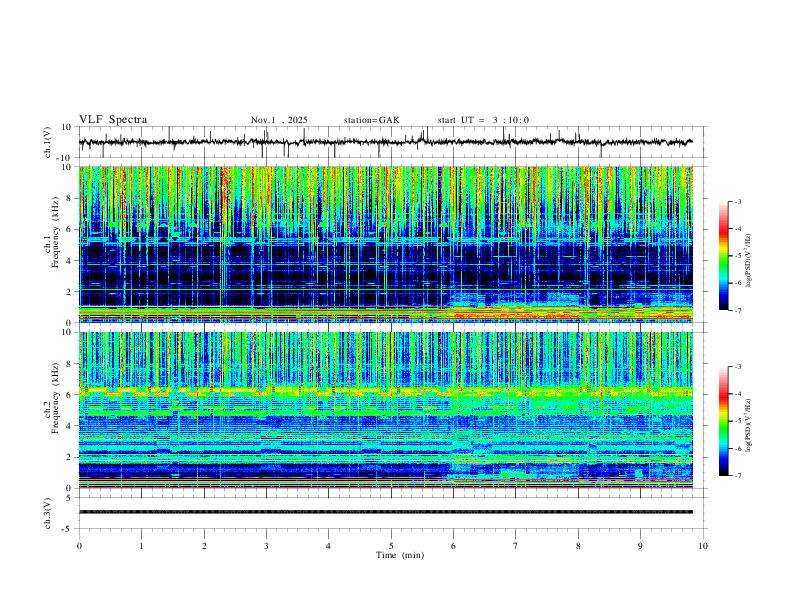792x612 pixels.
Task: Click the "station=GAK" header text
Action: [371, 120]
